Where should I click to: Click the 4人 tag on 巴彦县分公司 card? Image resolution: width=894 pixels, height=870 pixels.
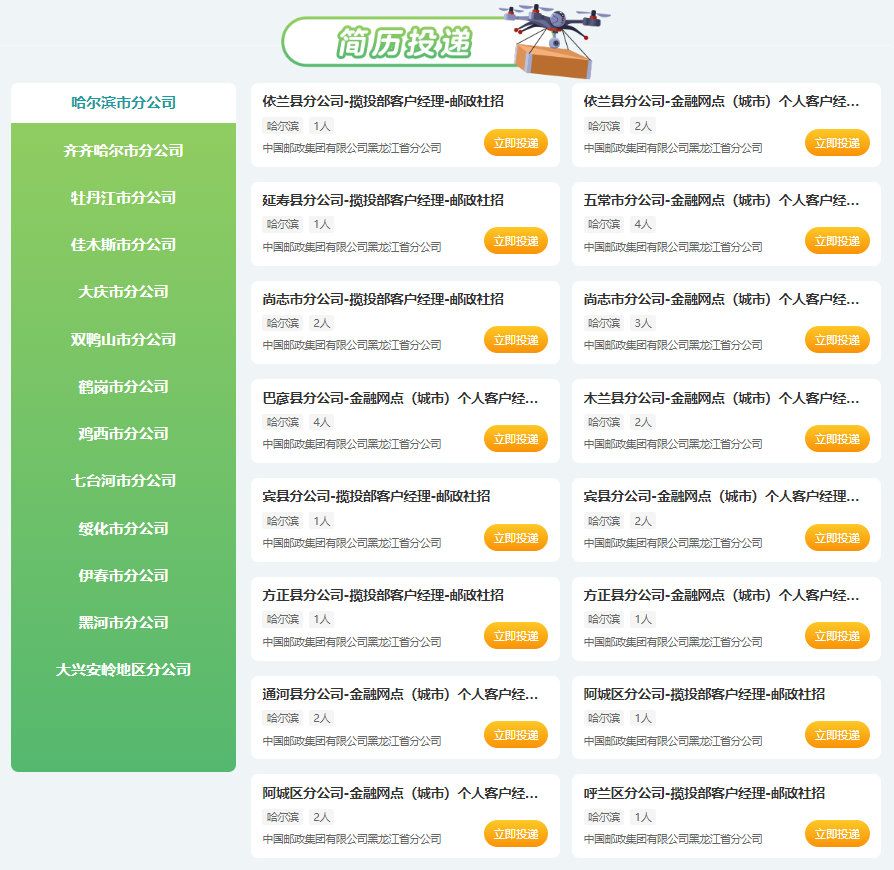point(322,422)
